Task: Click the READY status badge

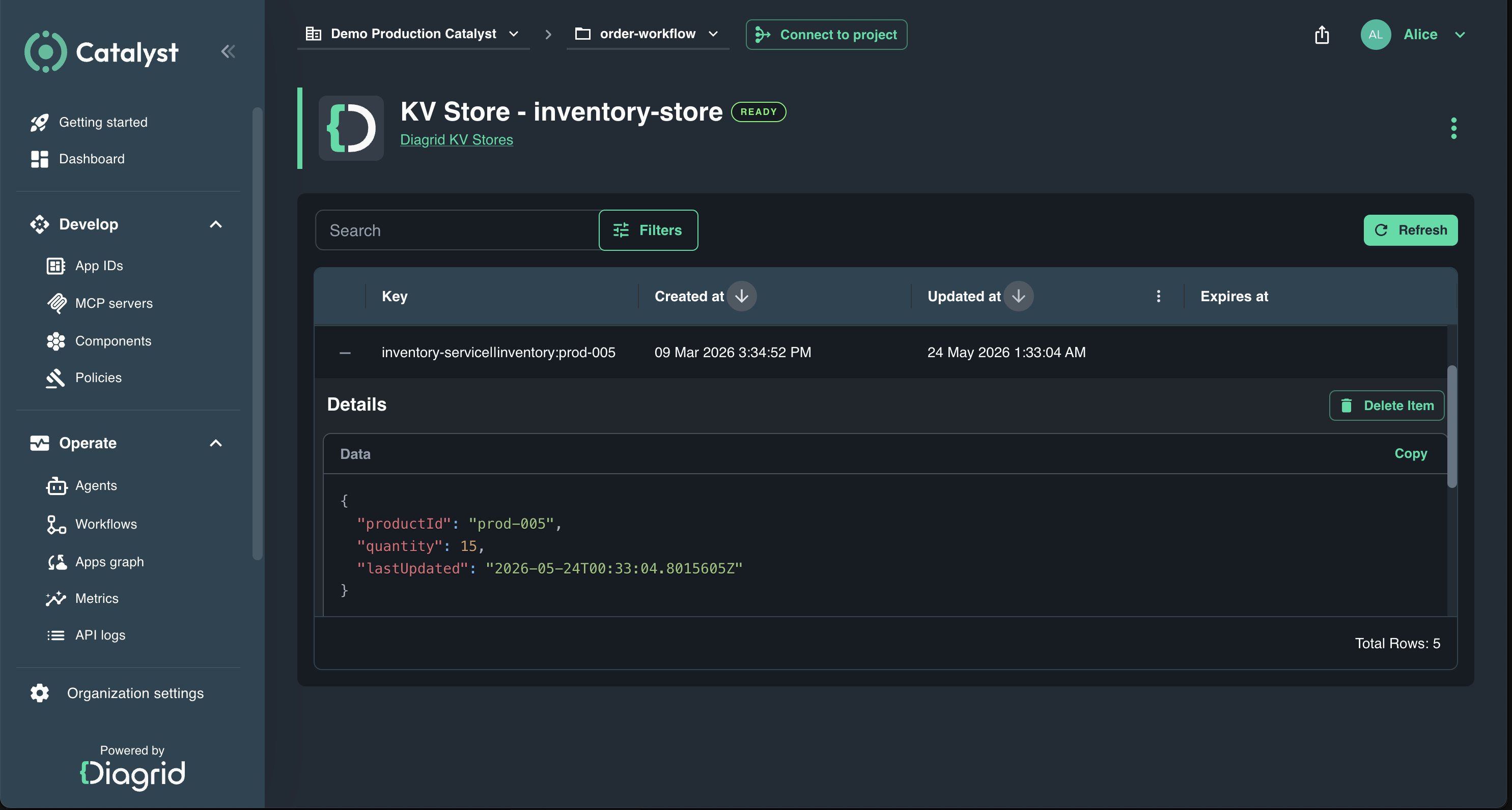Action: coord(759,111)
